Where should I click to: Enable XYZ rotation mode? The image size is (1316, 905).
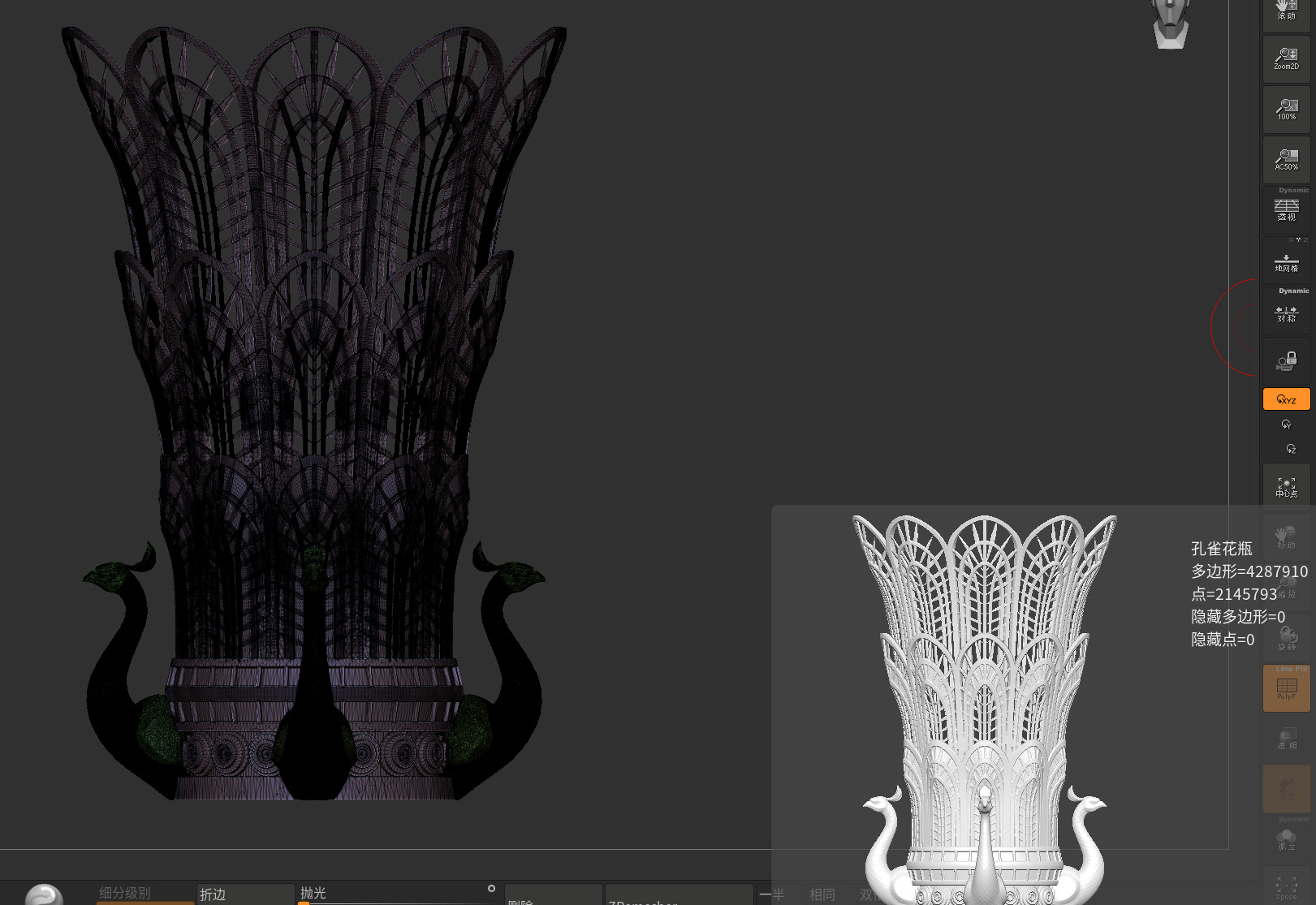pyautogui.click(x=1287, y=399)
